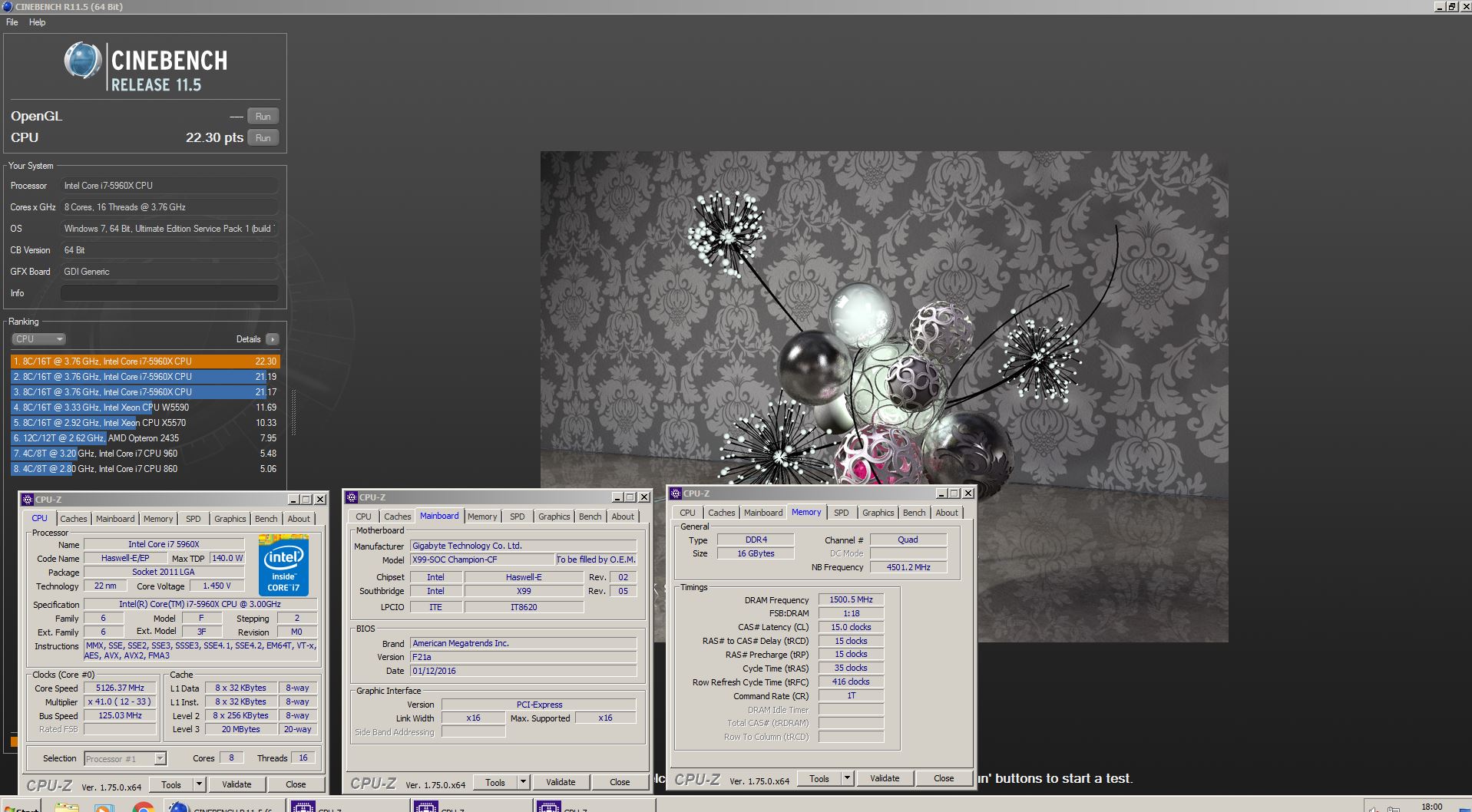Screen dimensions: 1472x812
Task: Click Core Voltage 1.450 V value
Action: [217, 586]
